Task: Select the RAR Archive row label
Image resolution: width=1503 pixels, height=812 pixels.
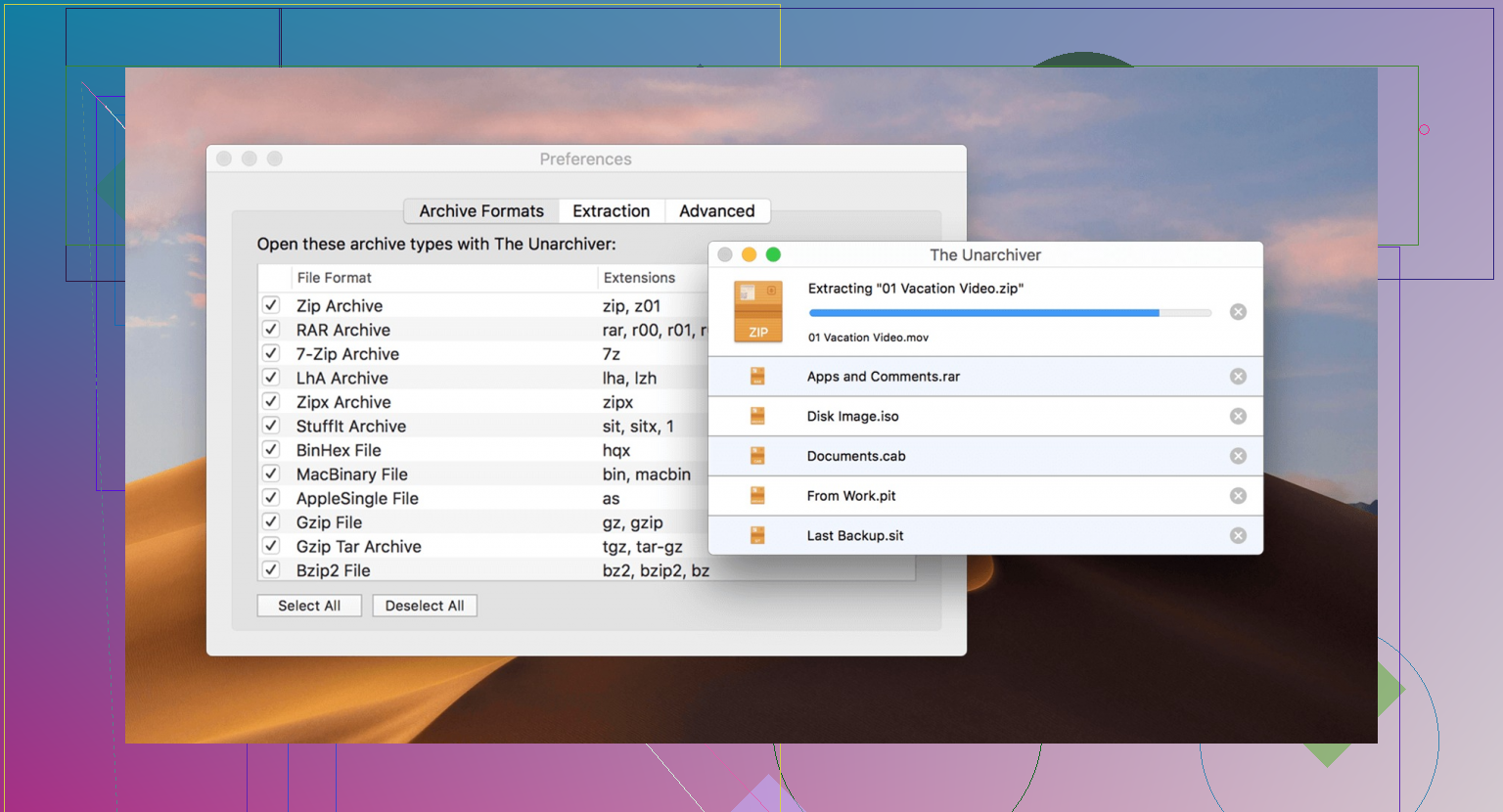Action: point(343,331)
